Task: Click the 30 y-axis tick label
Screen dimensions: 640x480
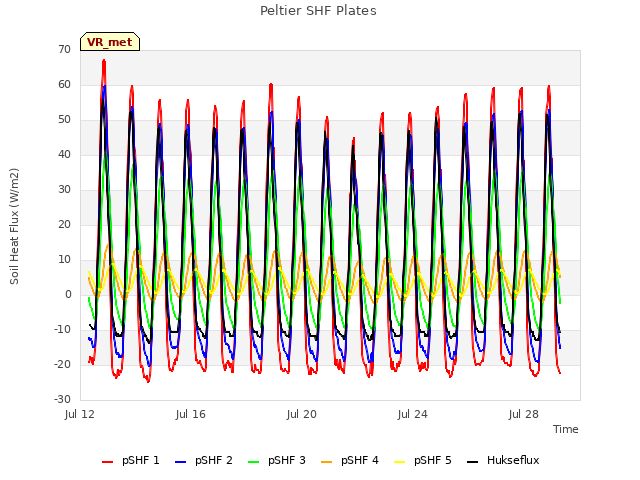Action: 64,189
